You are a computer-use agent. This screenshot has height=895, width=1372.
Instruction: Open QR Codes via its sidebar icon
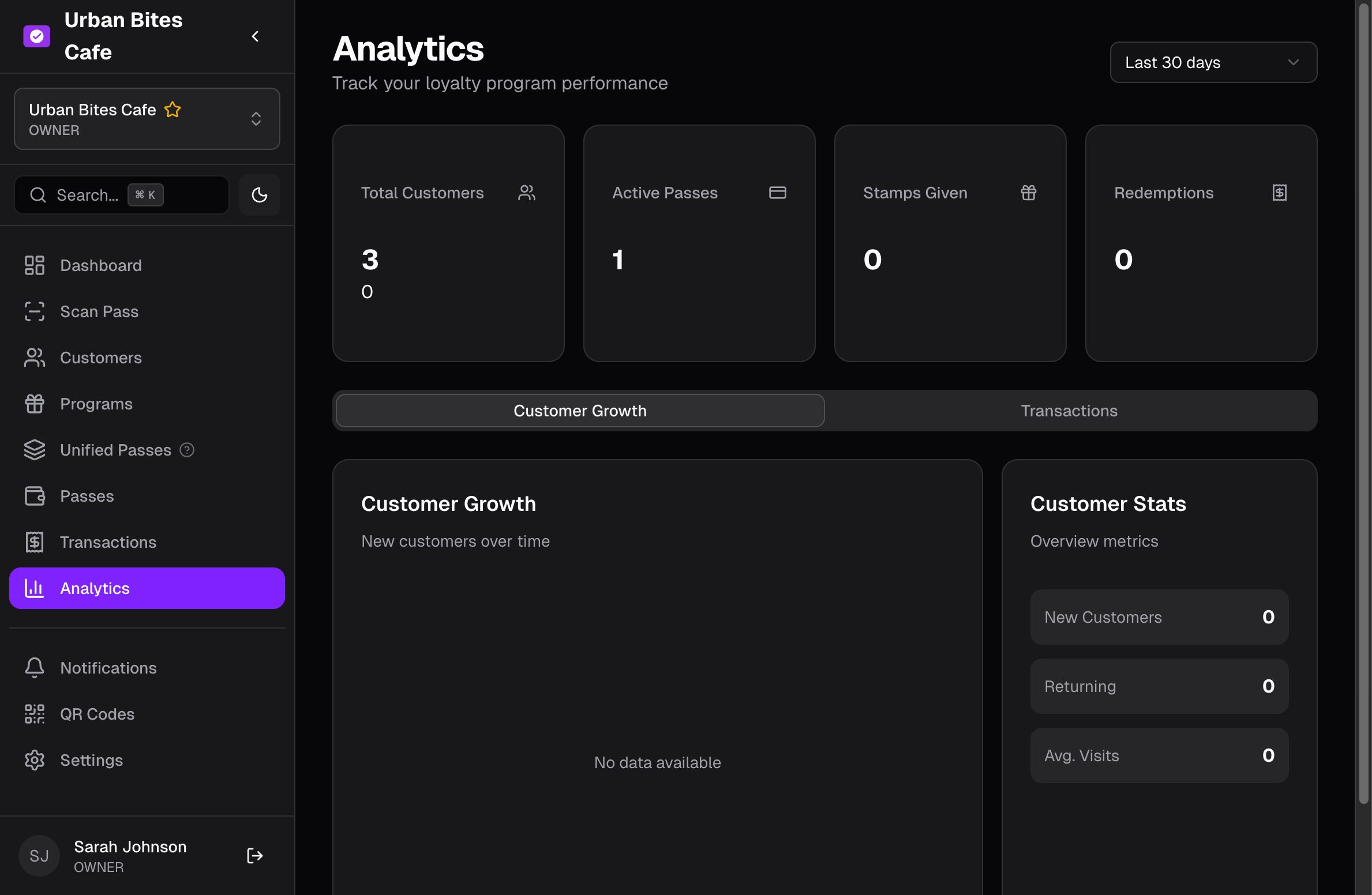click(35, 714)
